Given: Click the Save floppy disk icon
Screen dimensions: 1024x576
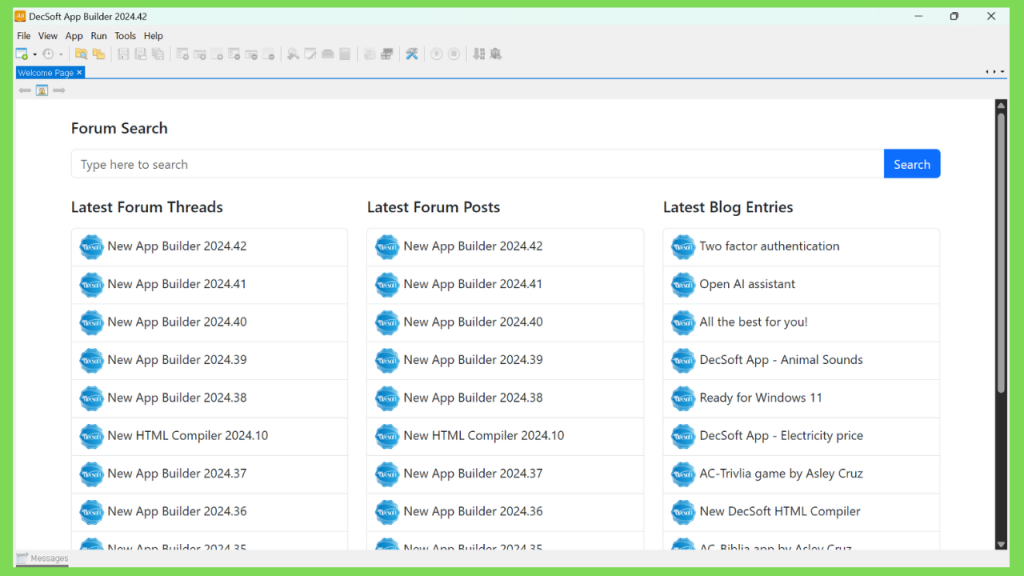Looking at the screenshot, I should pyautogui.click(x=123, y=54).
